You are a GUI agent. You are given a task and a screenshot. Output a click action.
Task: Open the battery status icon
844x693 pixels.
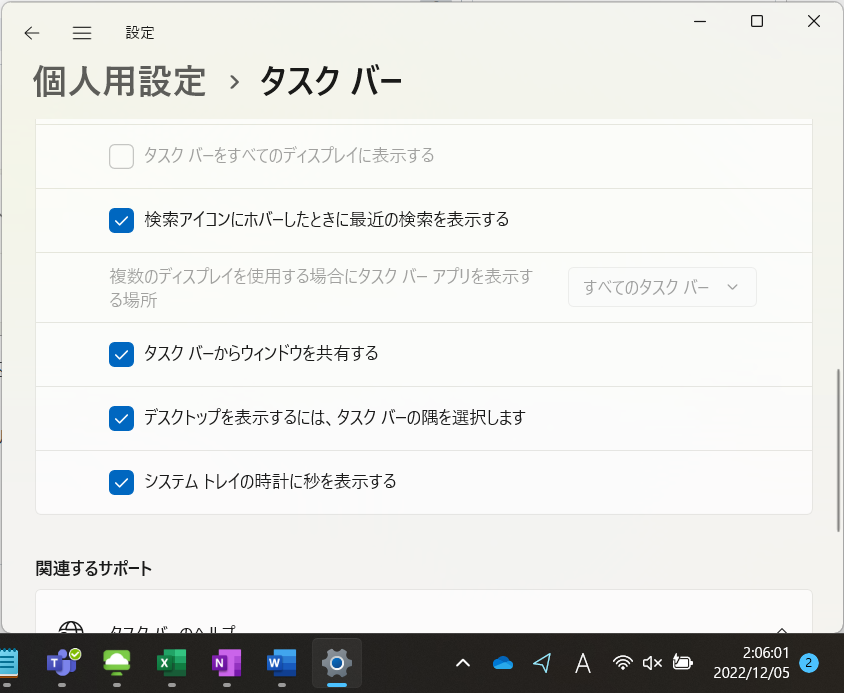(x=682, y=663)
